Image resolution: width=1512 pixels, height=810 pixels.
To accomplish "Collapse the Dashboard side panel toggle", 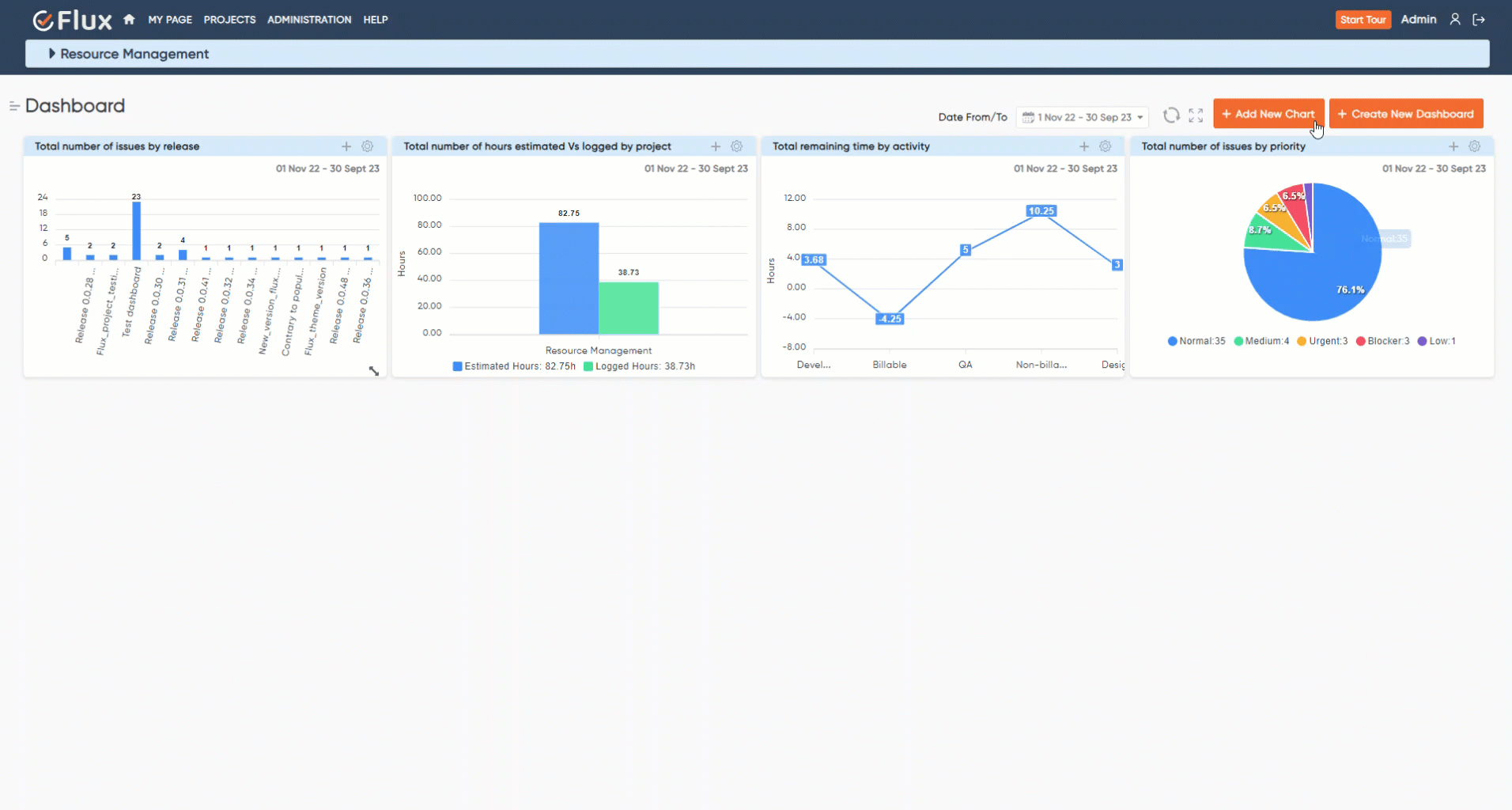I will (x=13, y=105).
